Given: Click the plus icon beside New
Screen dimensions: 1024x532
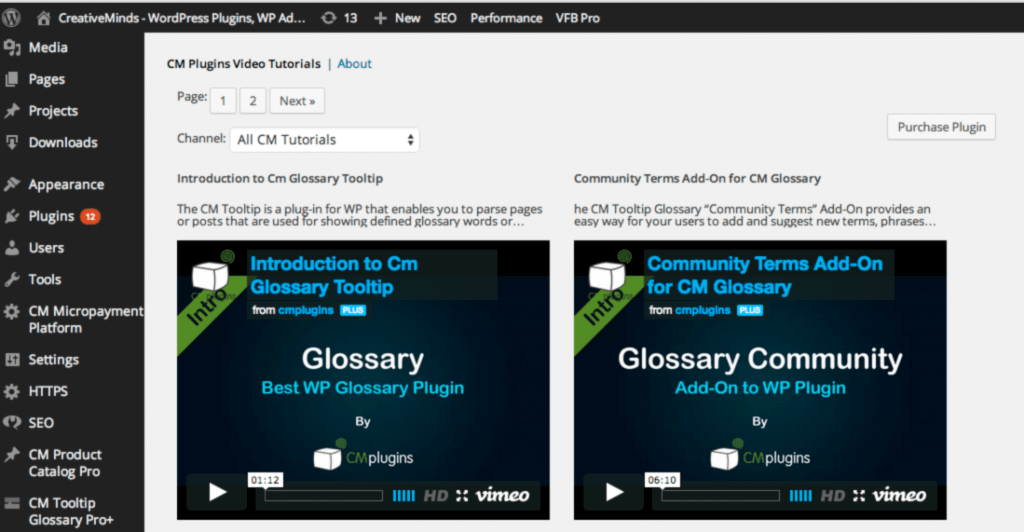Looking at the screenshot, I should (380, 18).
